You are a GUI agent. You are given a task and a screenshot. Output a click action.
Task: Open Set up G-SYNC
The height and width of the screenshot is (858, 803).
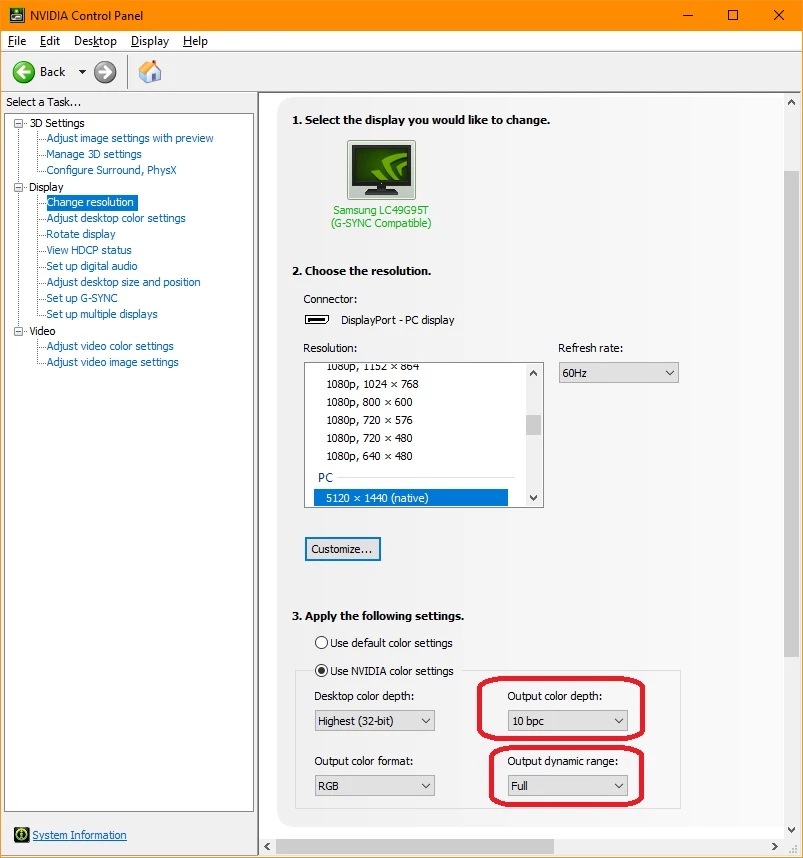82,298
